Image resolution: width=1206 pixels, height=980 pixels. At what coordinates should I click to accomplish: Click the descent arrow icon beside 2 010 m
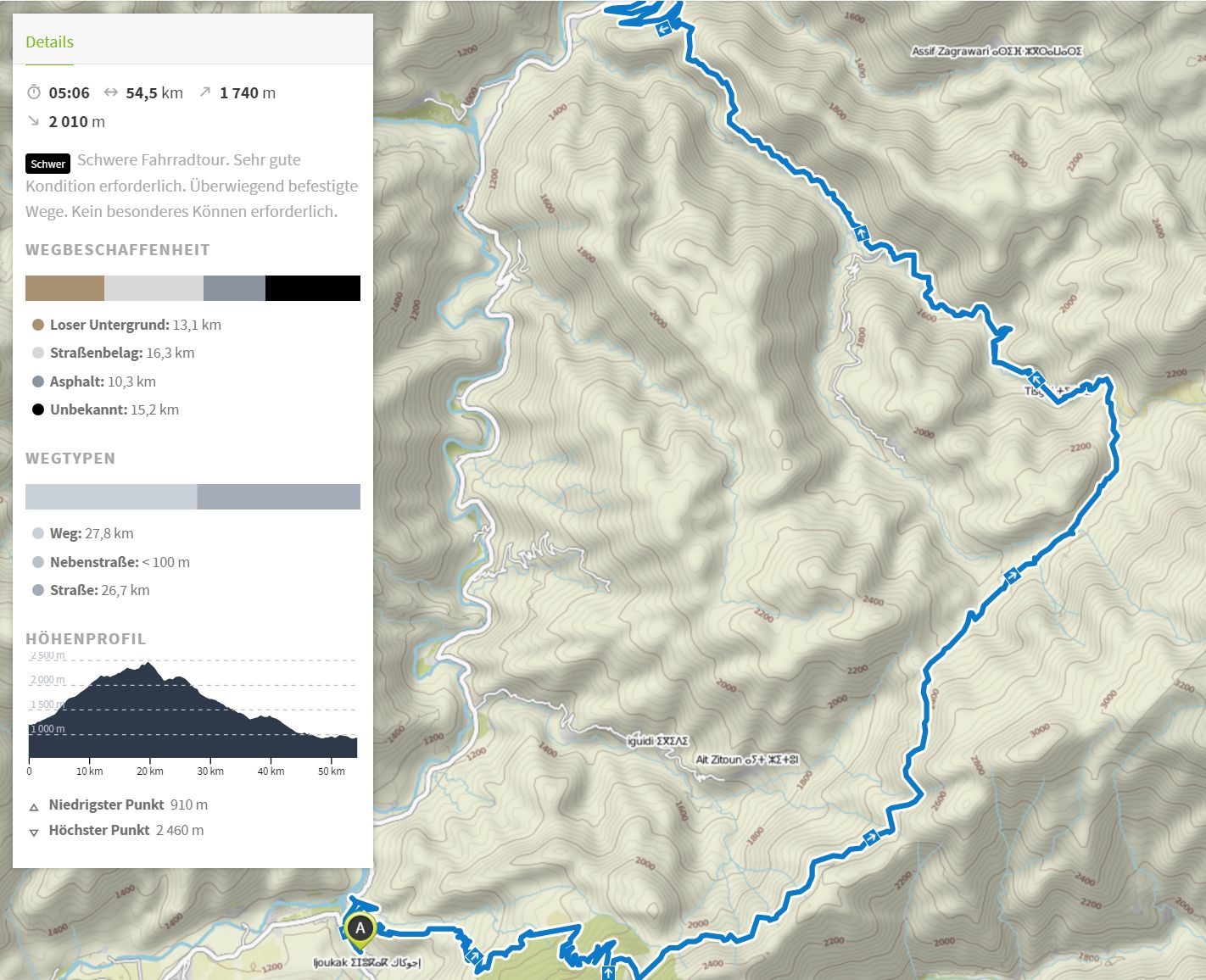(34, 121)
